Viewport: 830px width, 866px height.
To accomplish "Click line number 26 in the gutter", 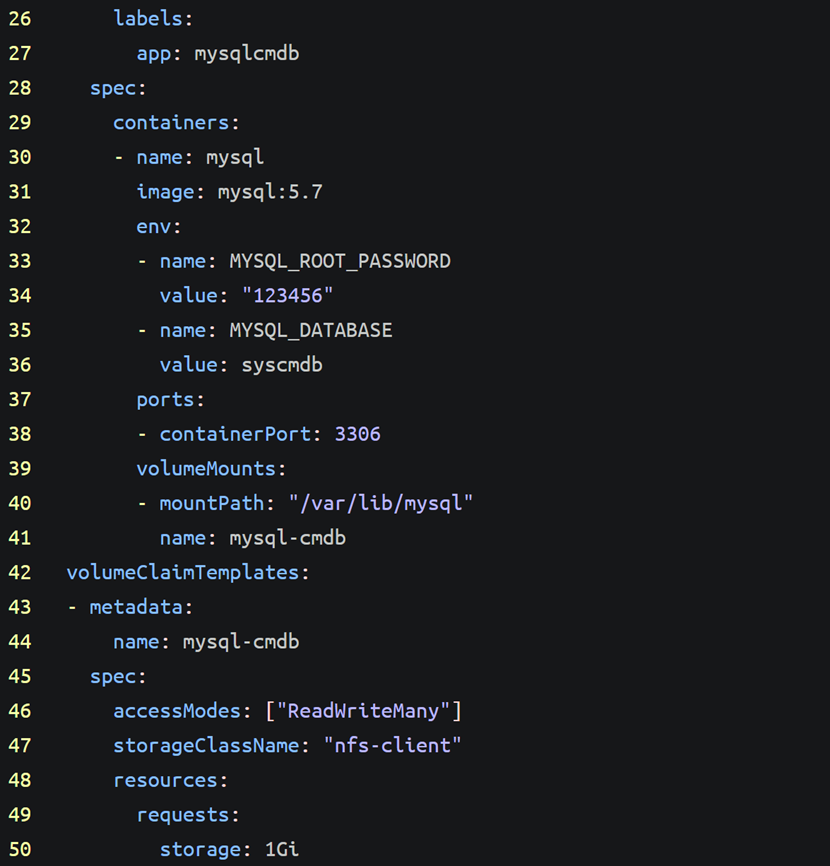I will point(20,19).
